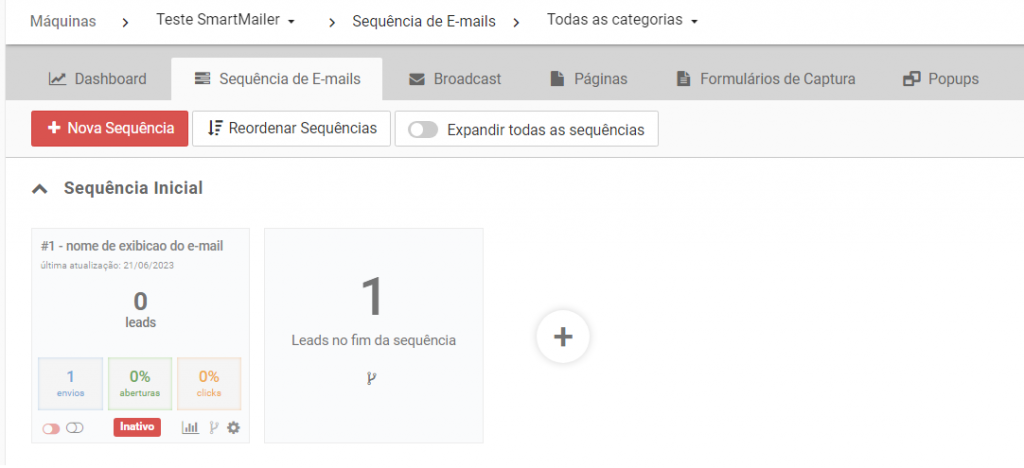Click the envelope icon on the Broadcast tab

tap(417, 79)
